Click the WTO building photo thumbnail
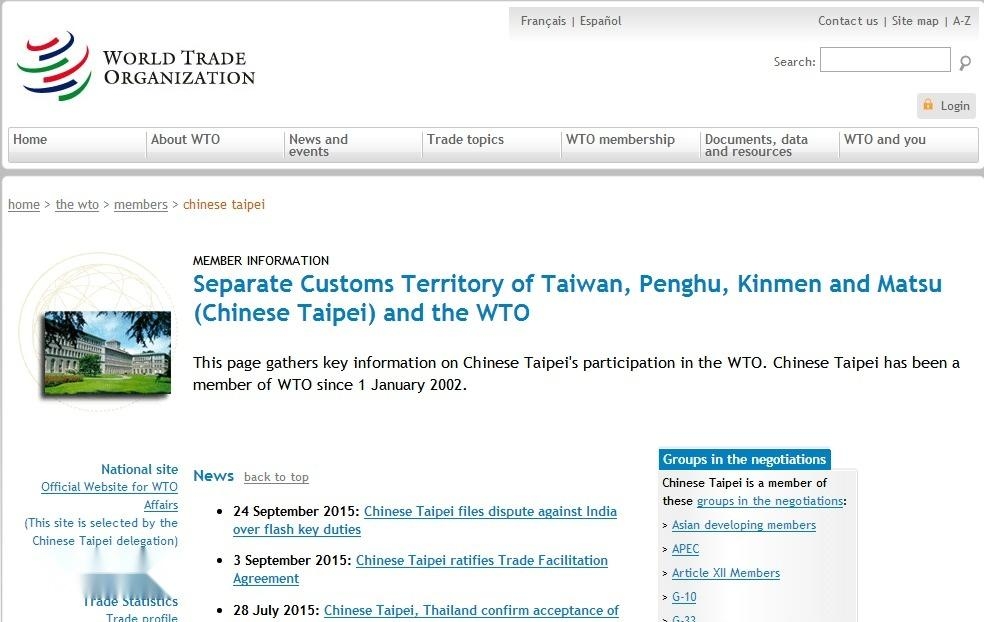984x622 pixels. pyautogui.click(x=107, y=353)
